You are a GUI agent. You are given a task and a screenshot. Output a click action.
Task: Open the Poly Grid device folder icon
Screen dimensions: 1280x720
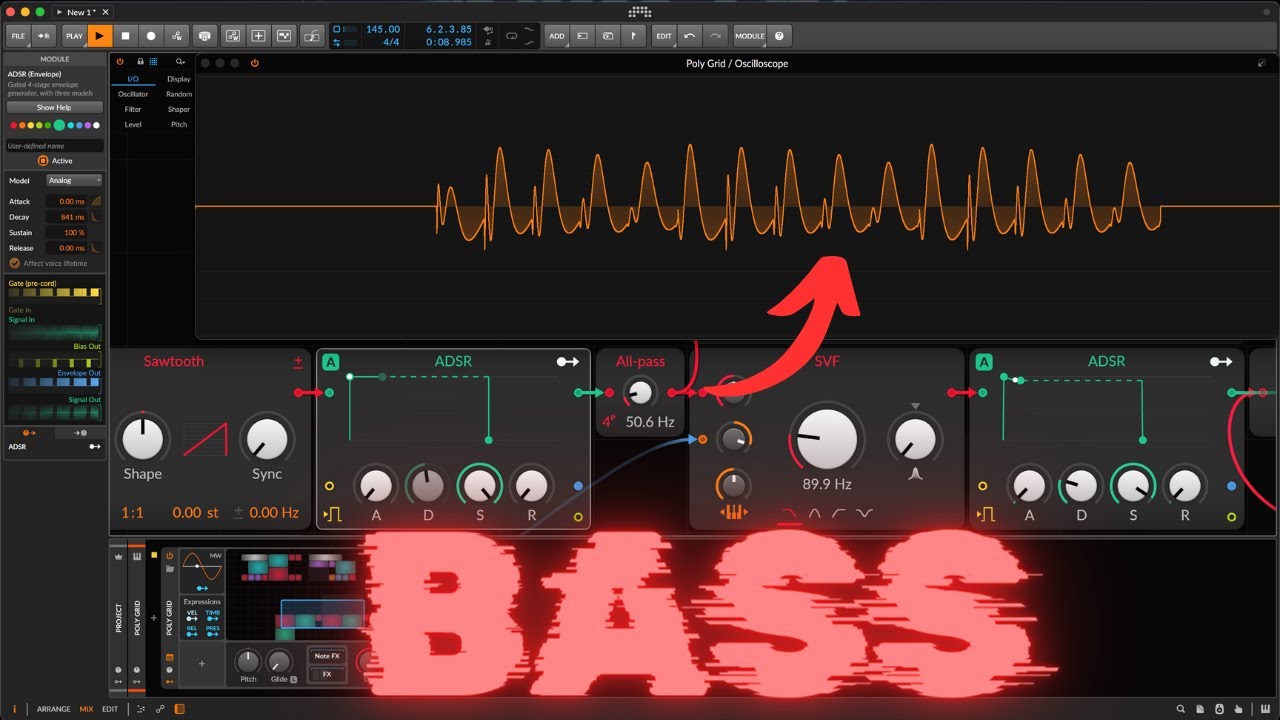point(169,568)
